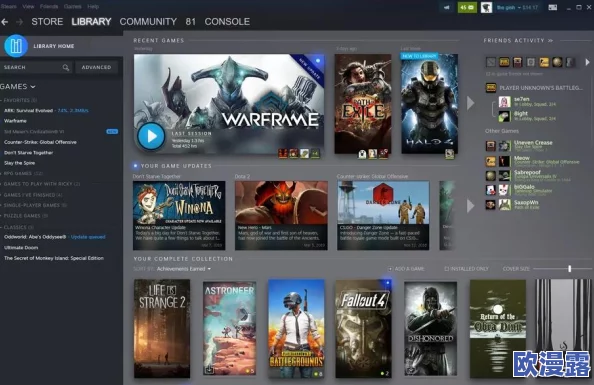Click the friend icons under Path of Exile
This screenshot has height=385, width=594.
[373, 153]
